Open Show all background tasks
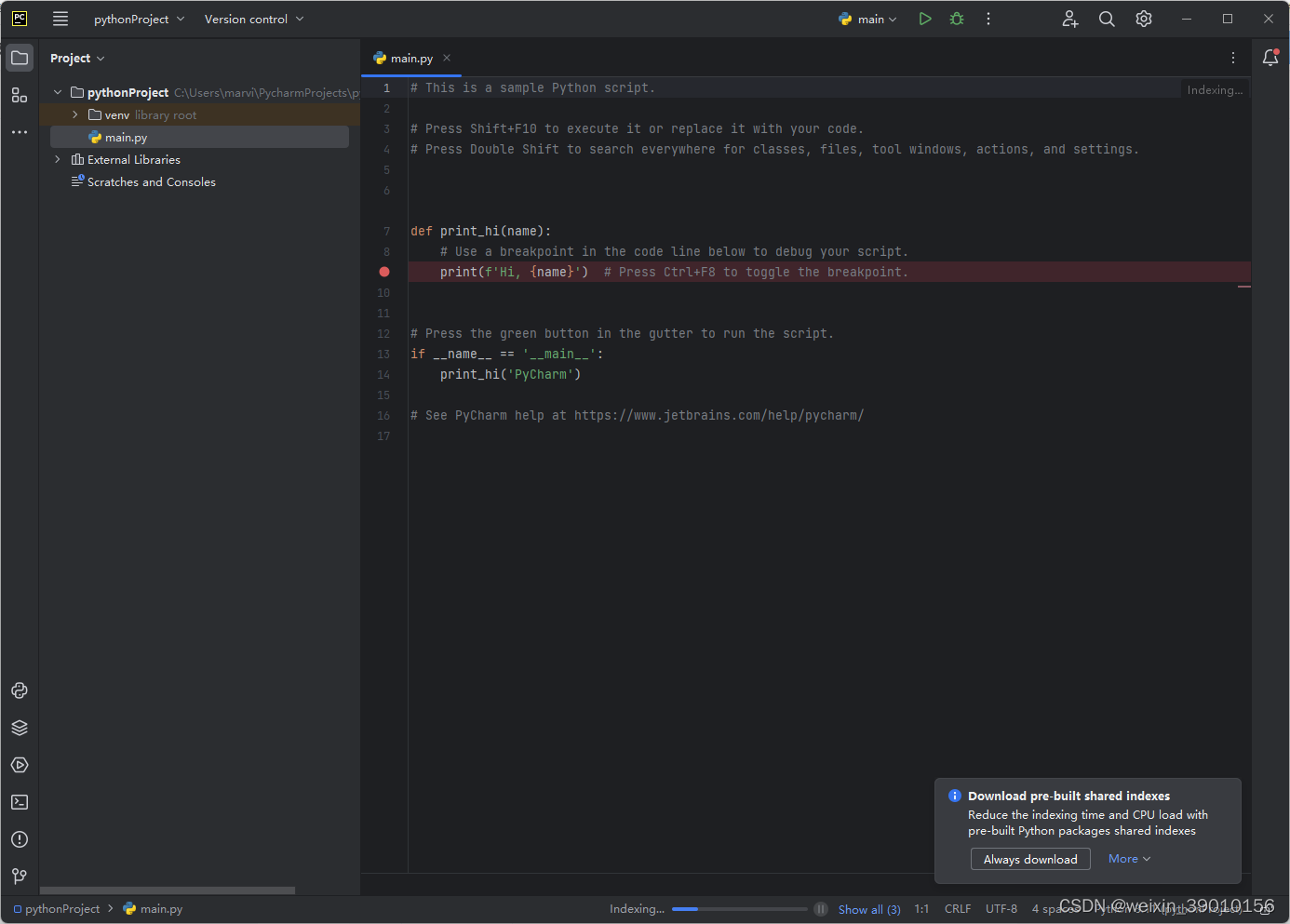The image size is (1290, 924). (x=868, y=909)
